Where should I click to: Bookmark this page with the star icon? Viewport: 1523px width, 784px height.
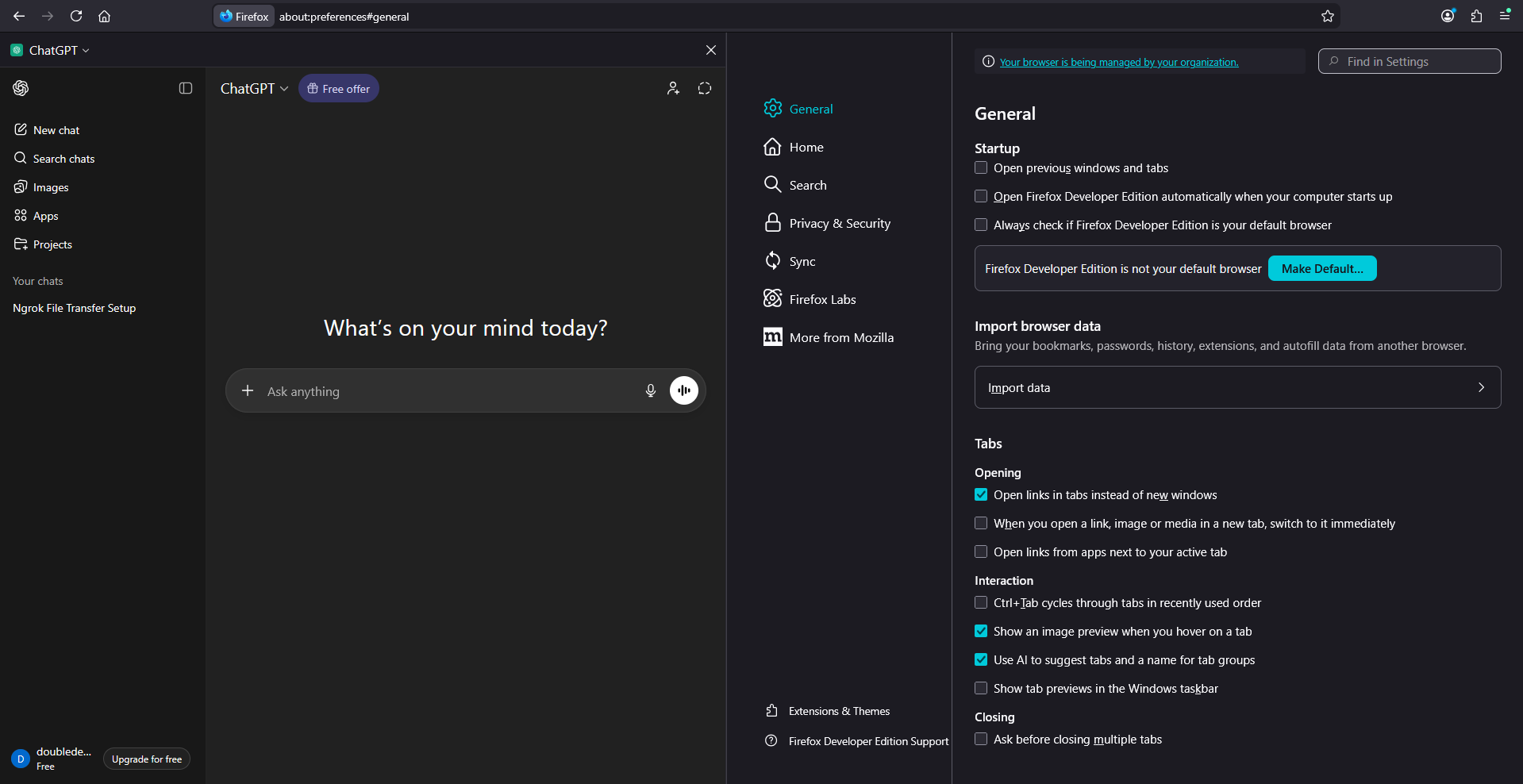click(x=1328, y=16)
